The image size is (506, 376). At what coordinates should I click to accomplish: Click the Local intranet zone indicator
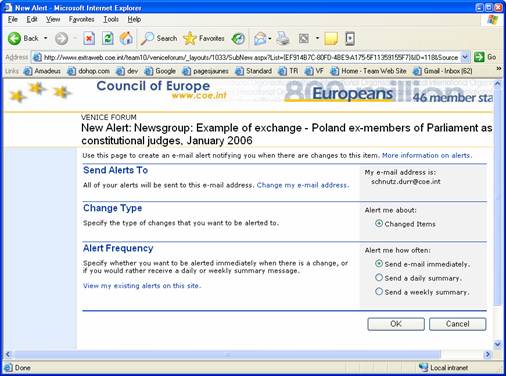(443, 368)
